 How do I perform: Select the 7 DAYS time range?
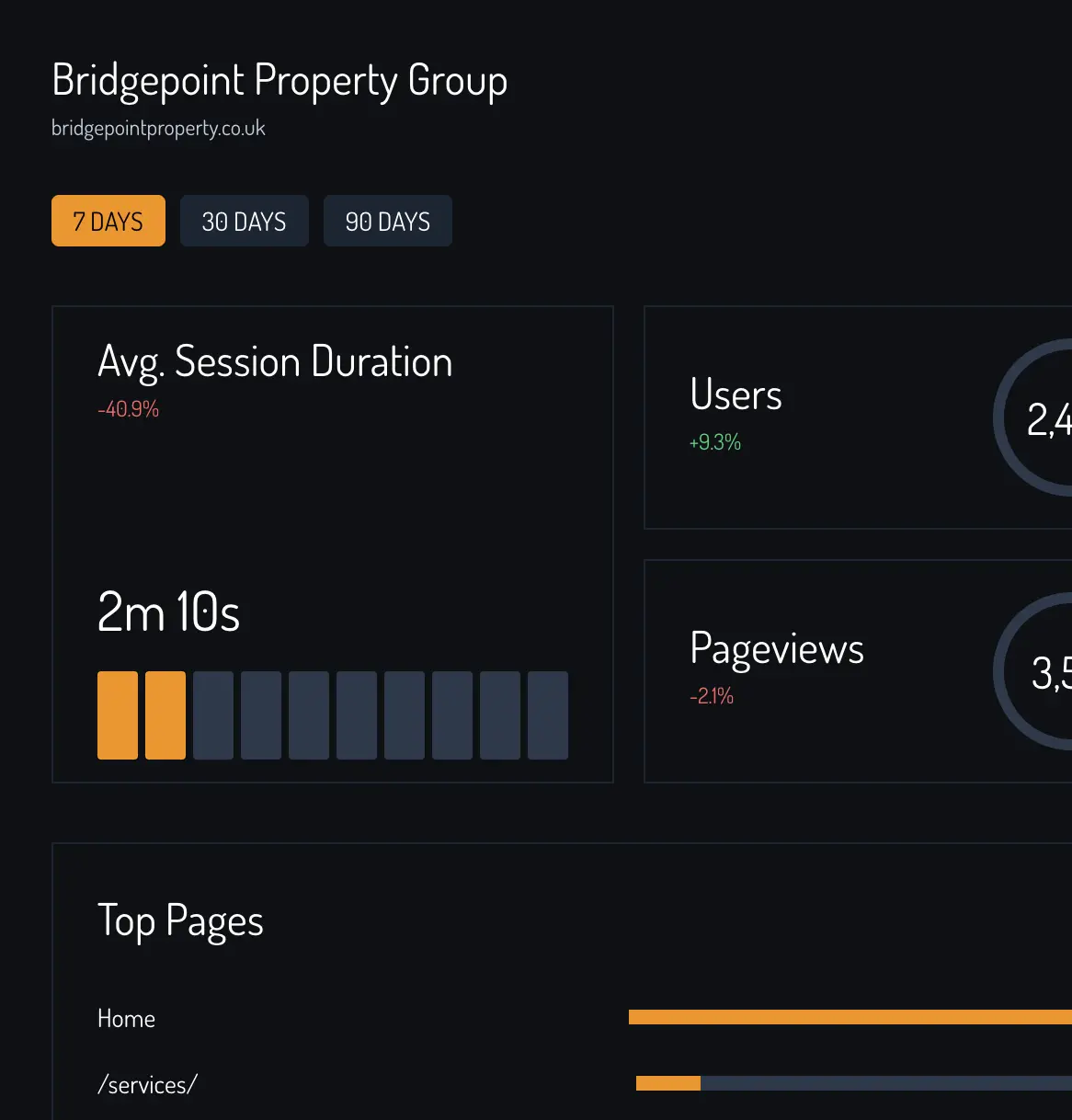[x=108, y=221]
